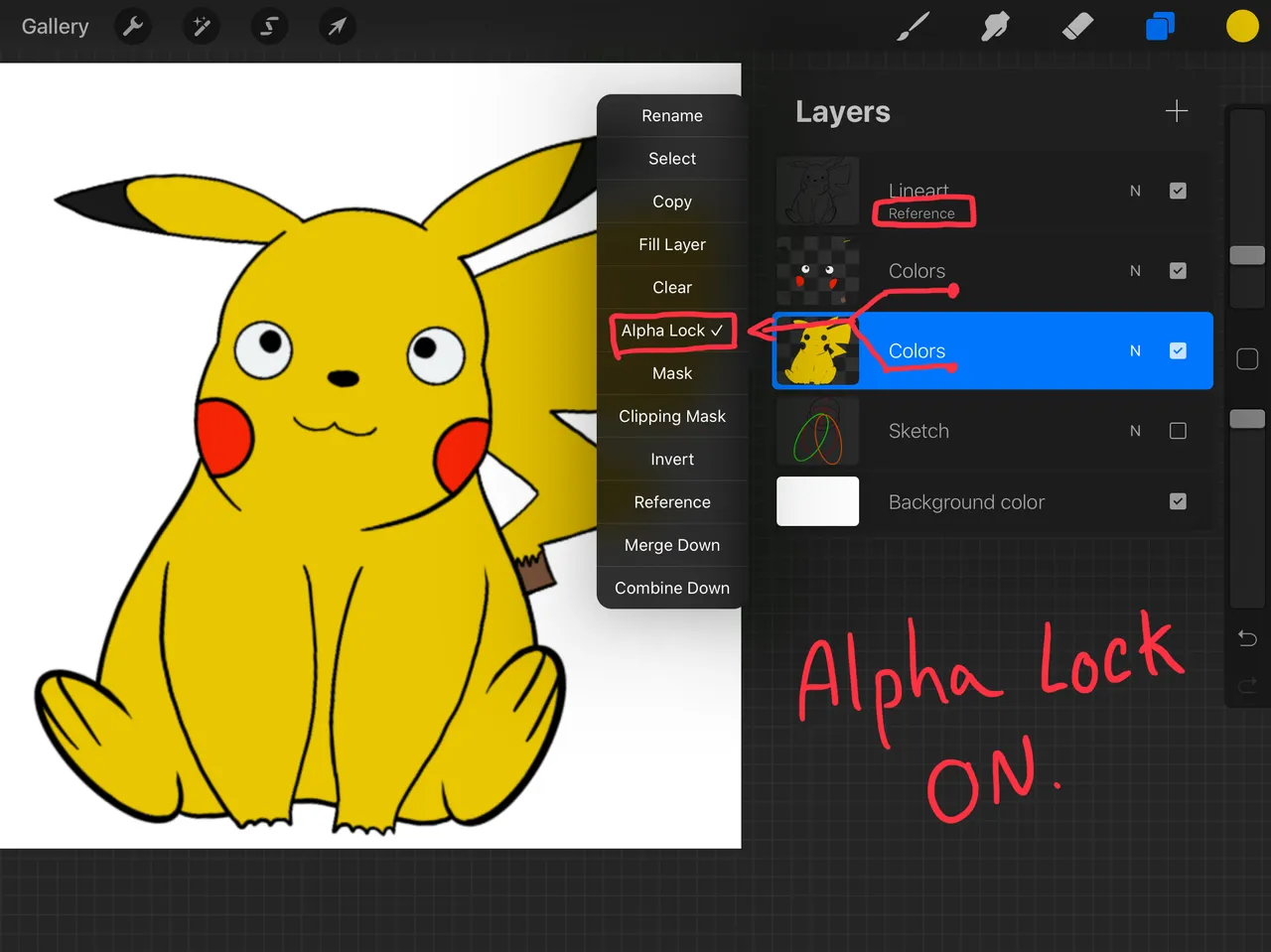Toggle the Layers panel icon

[1160, 27]
